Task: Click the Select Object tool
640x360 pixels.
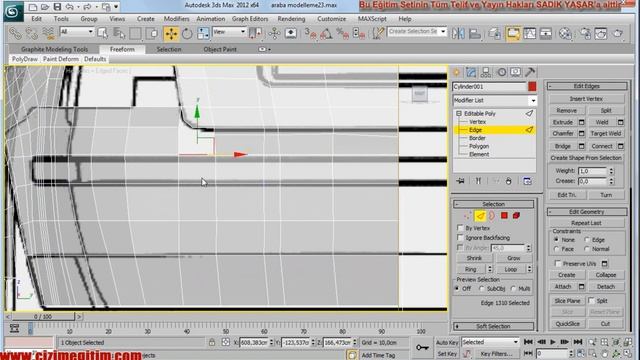Action: pyautogui.click(x=103, y=33)
